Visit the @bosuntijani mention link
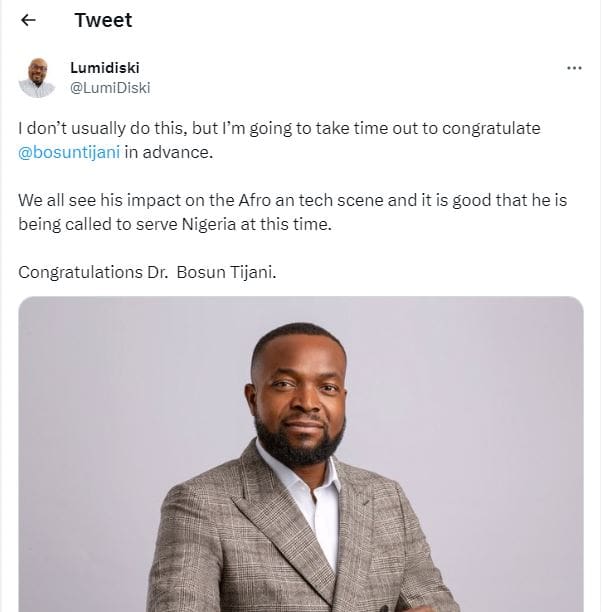Image resolution: width=602 pixels, height=612 pixels. pos(69,152)
